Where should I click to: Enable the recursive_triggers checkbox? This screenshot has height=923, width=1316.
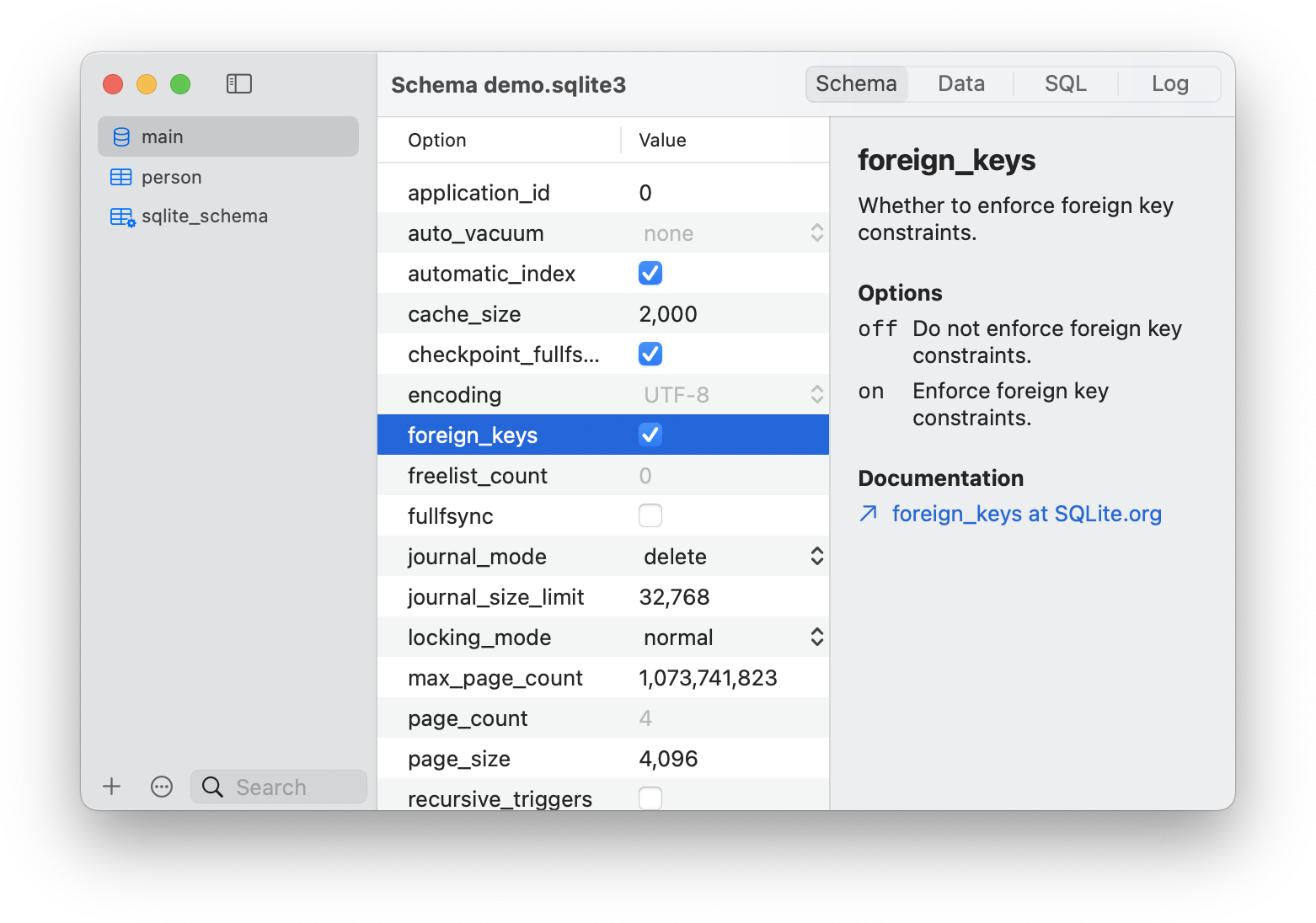pyautogui.click(x=650, y=798)
